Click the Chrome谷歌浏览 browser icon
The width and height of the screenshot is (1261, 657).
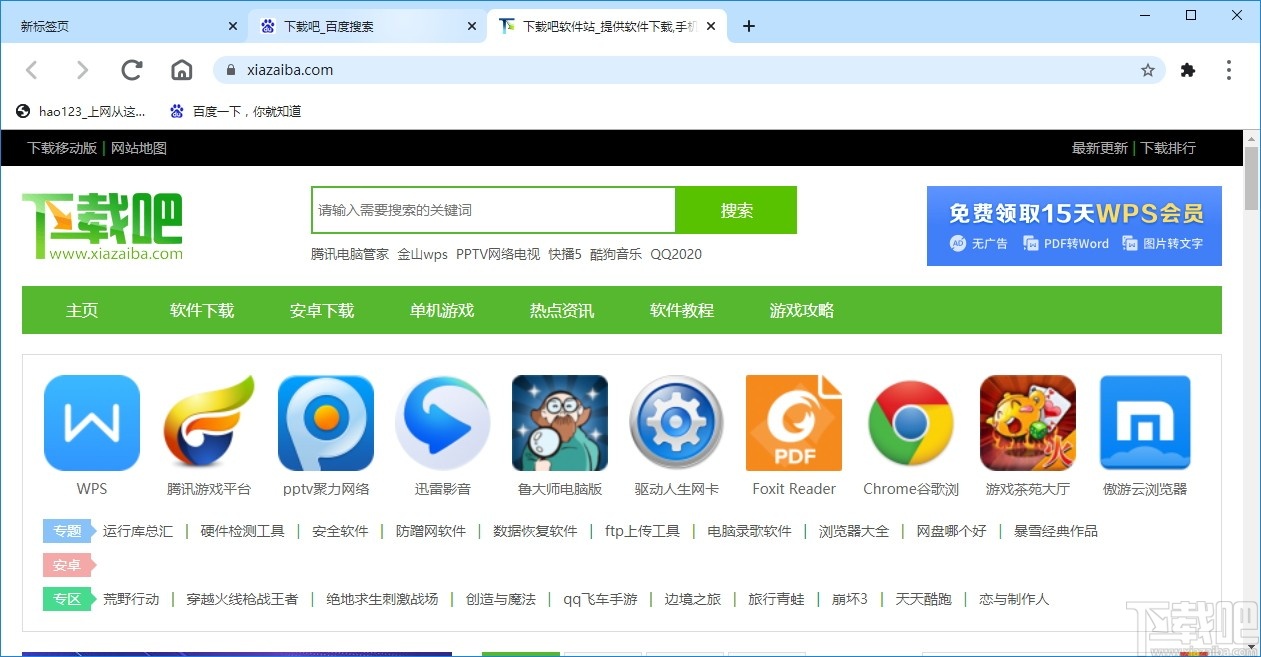point(910,422)
